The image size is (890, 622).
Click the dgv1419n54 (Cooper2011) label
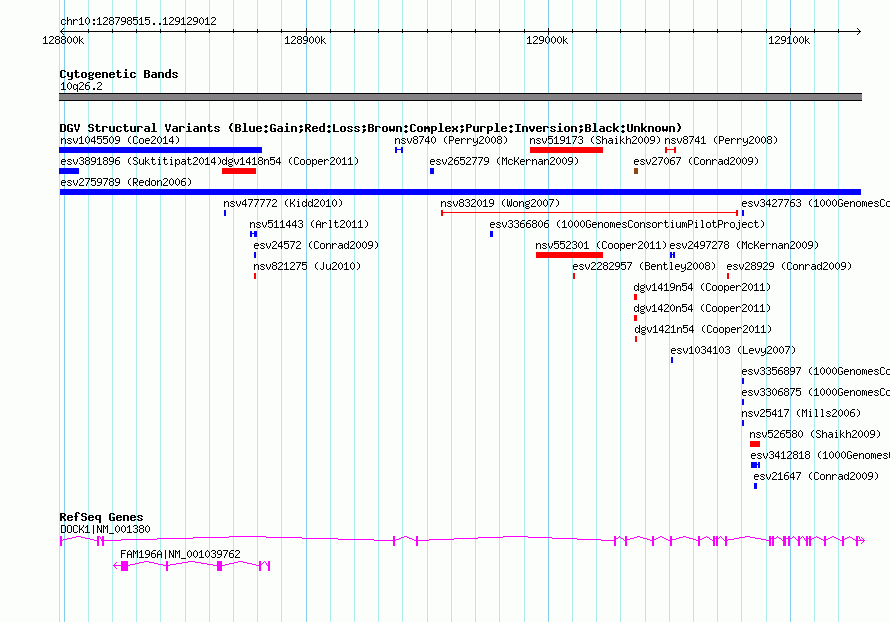702,287
